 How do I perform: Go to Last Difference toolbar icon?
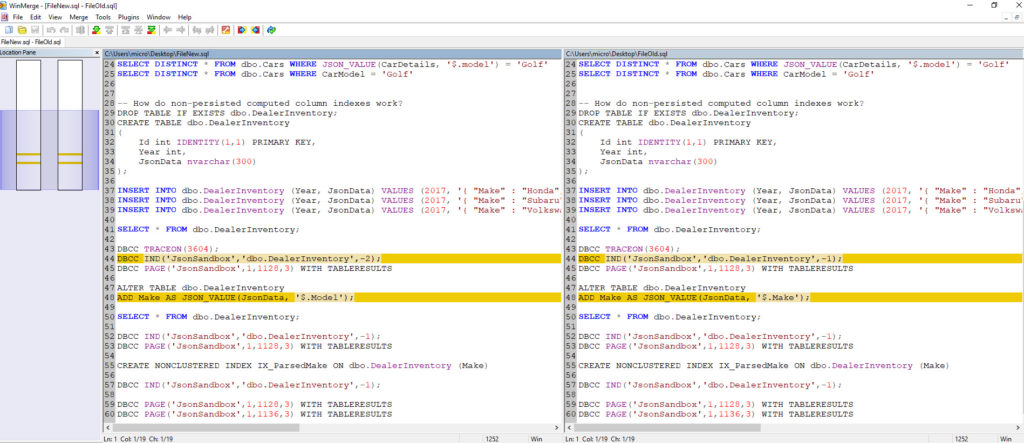[x=152, y=30]
